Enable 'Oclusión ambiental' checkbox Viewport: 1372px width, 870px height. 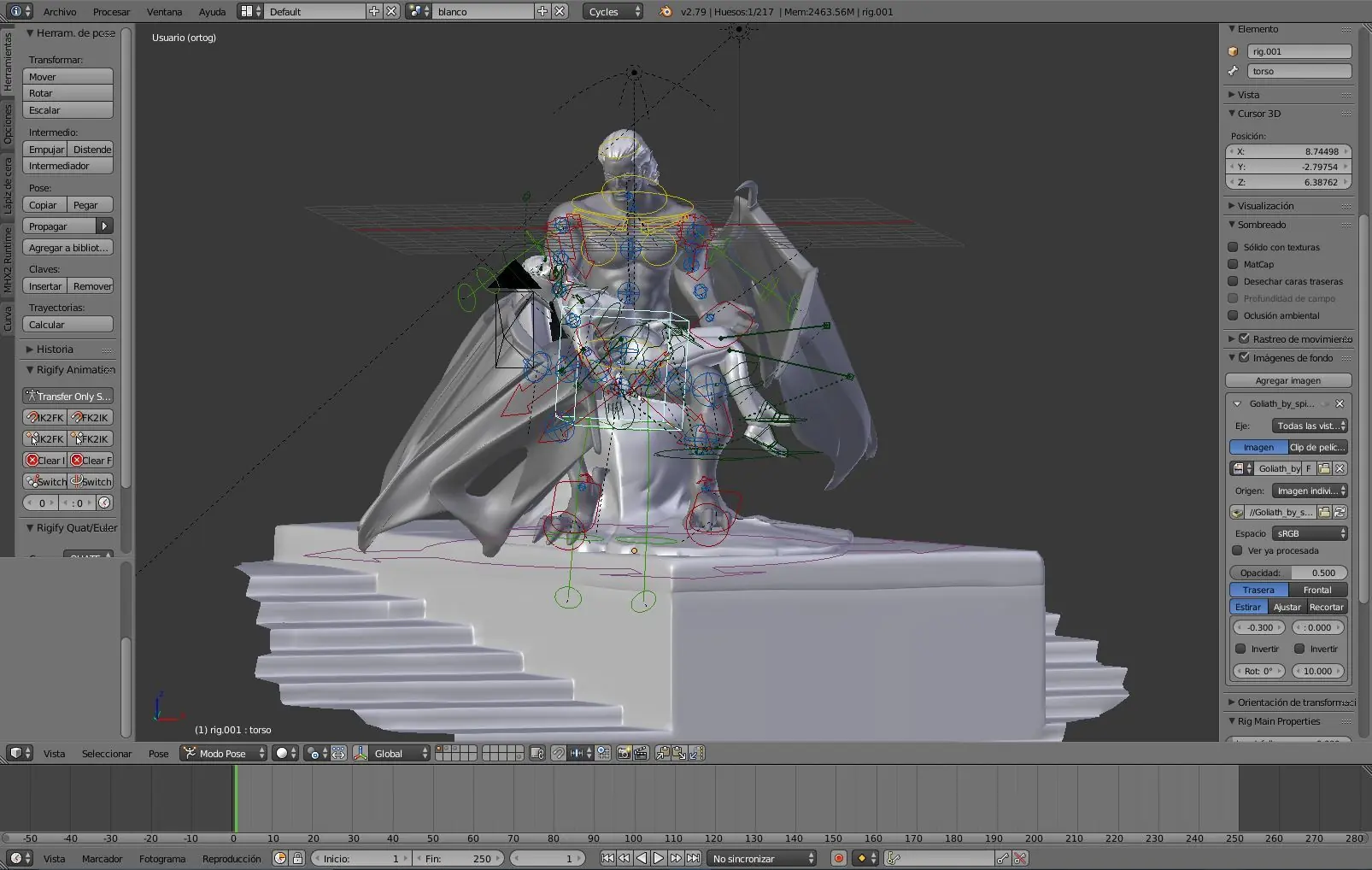(x=1233, y=315)
